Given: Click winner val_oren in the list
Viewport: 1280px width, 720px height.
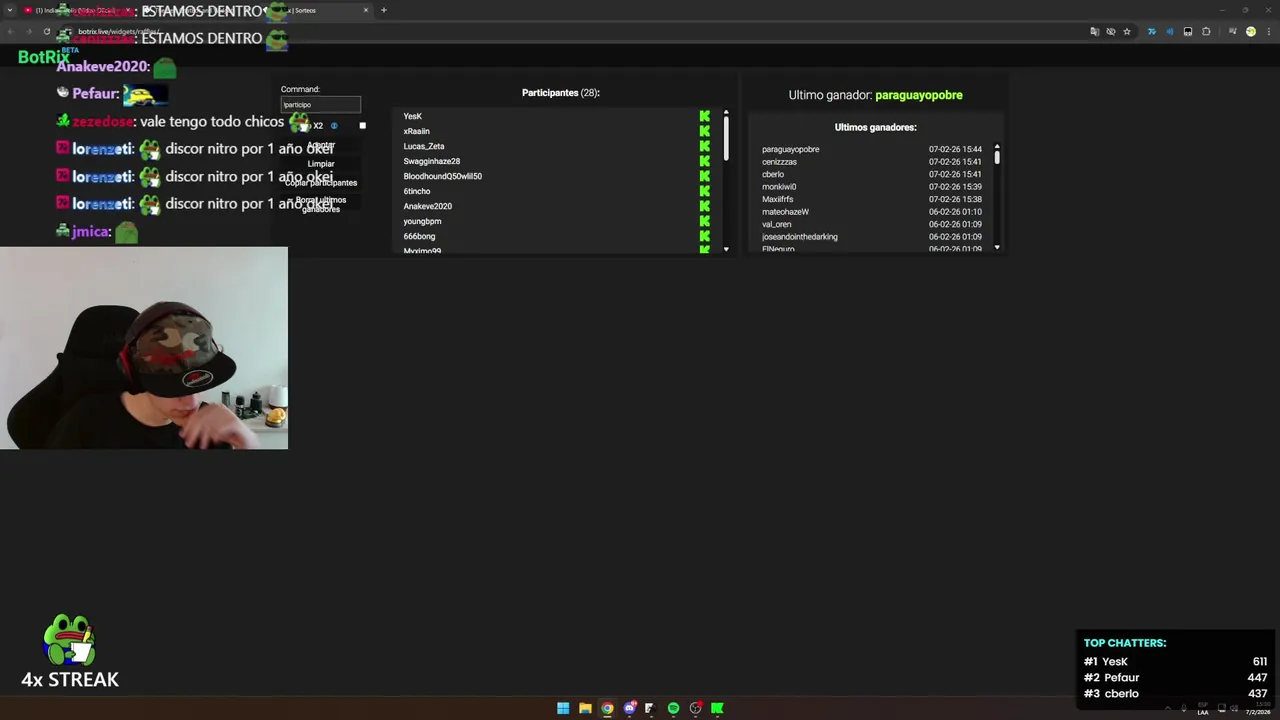Looking at the screenshot, I should point(776,224).
